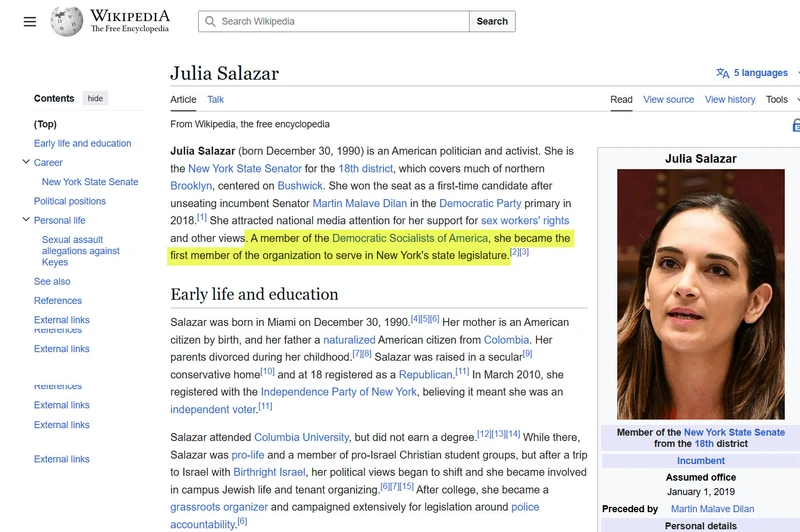800x532 pixels.
Task: Open Martin Malave Dilan link in infobox
Action: (712, 509)
